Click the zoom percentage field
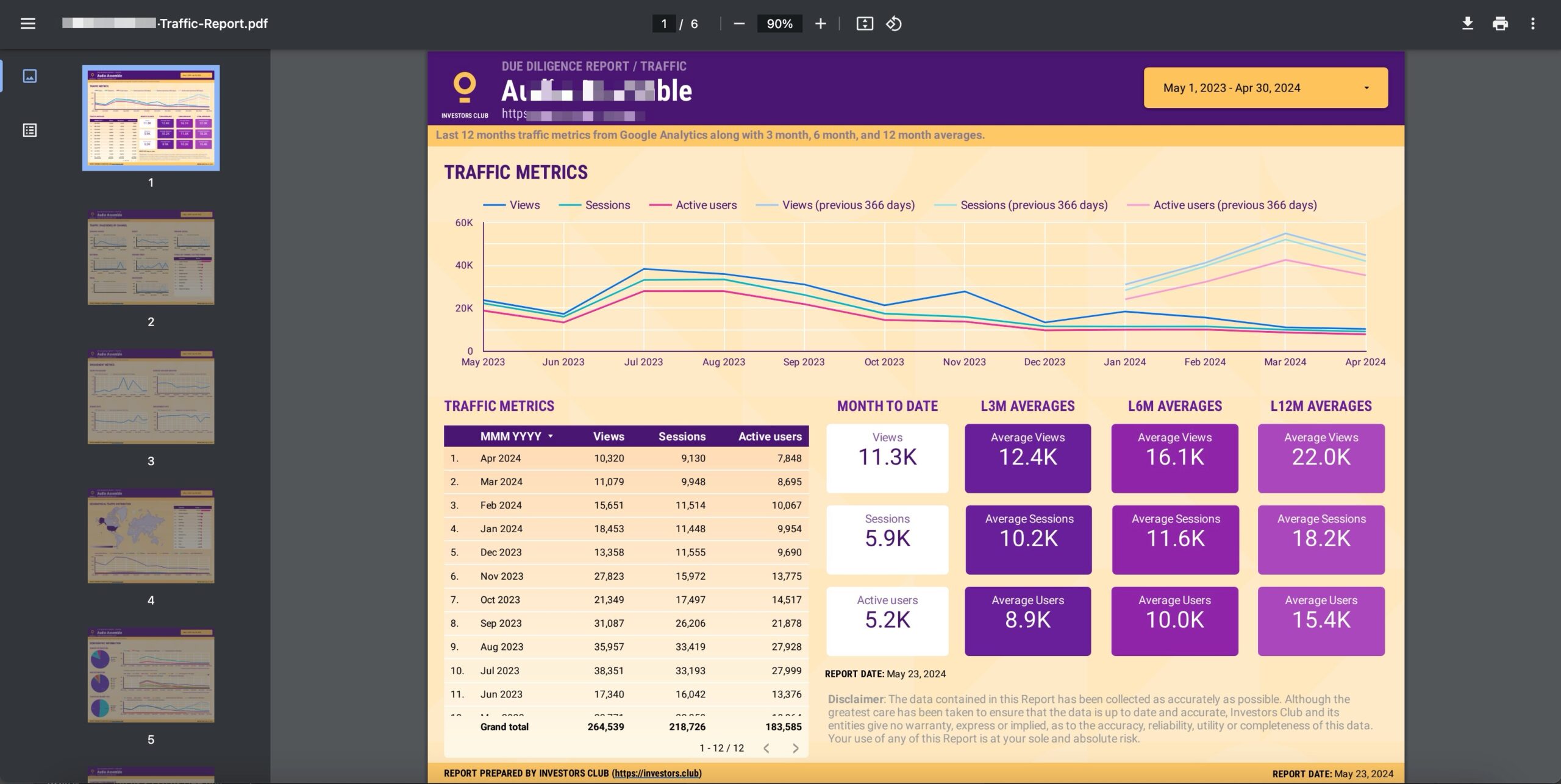Viewport: 1561px width, 784px height. (779, 24)
